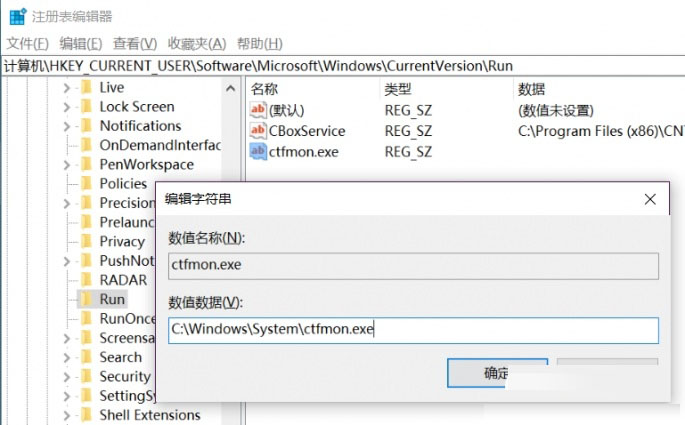
Task: Open the 收藏夹(A) menu
Action: tap(196, 43)
